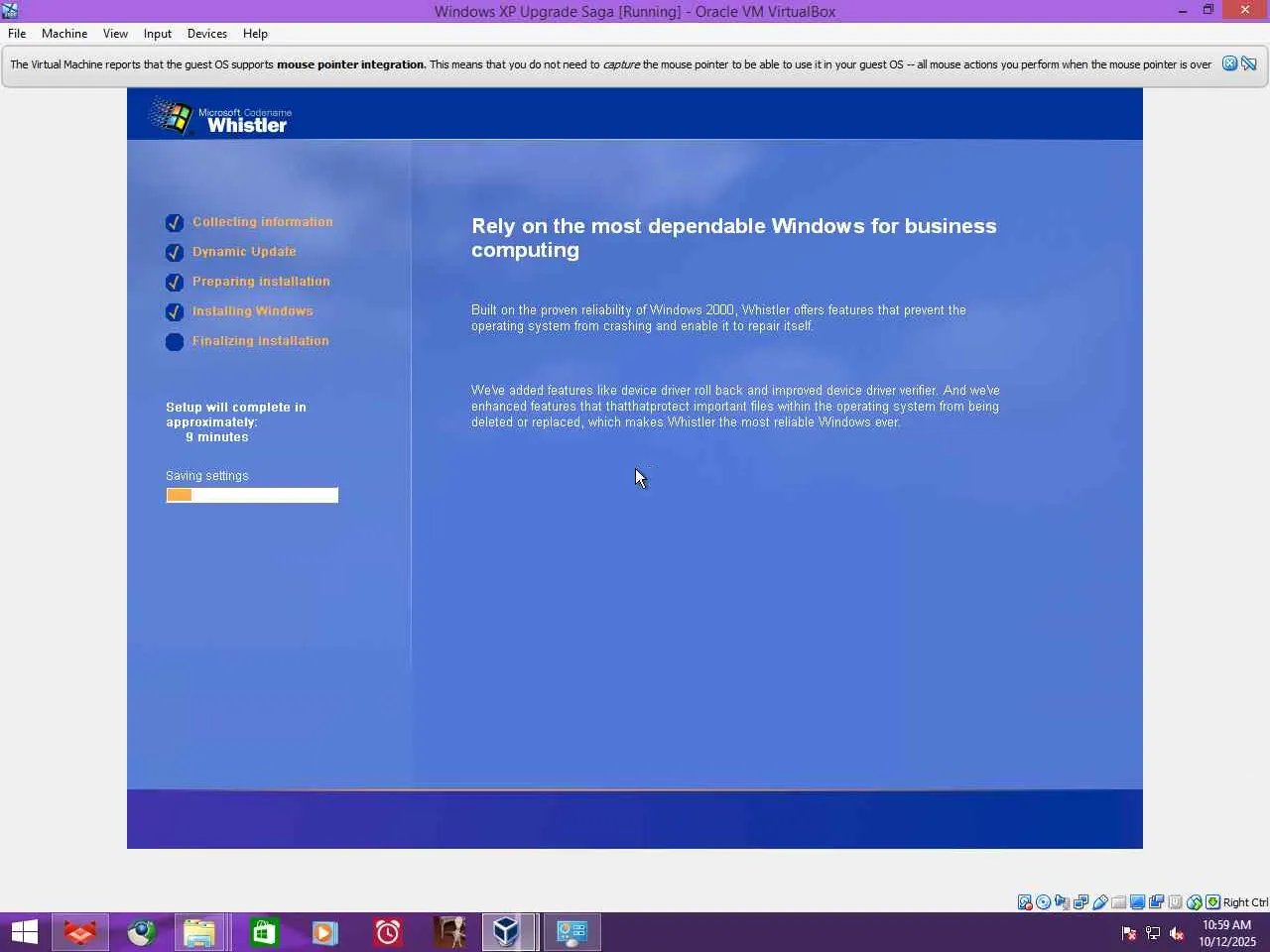The image size is (1270, 952).
Task: Click the 'Collecting information' setup step
Action: pos(263,222)
